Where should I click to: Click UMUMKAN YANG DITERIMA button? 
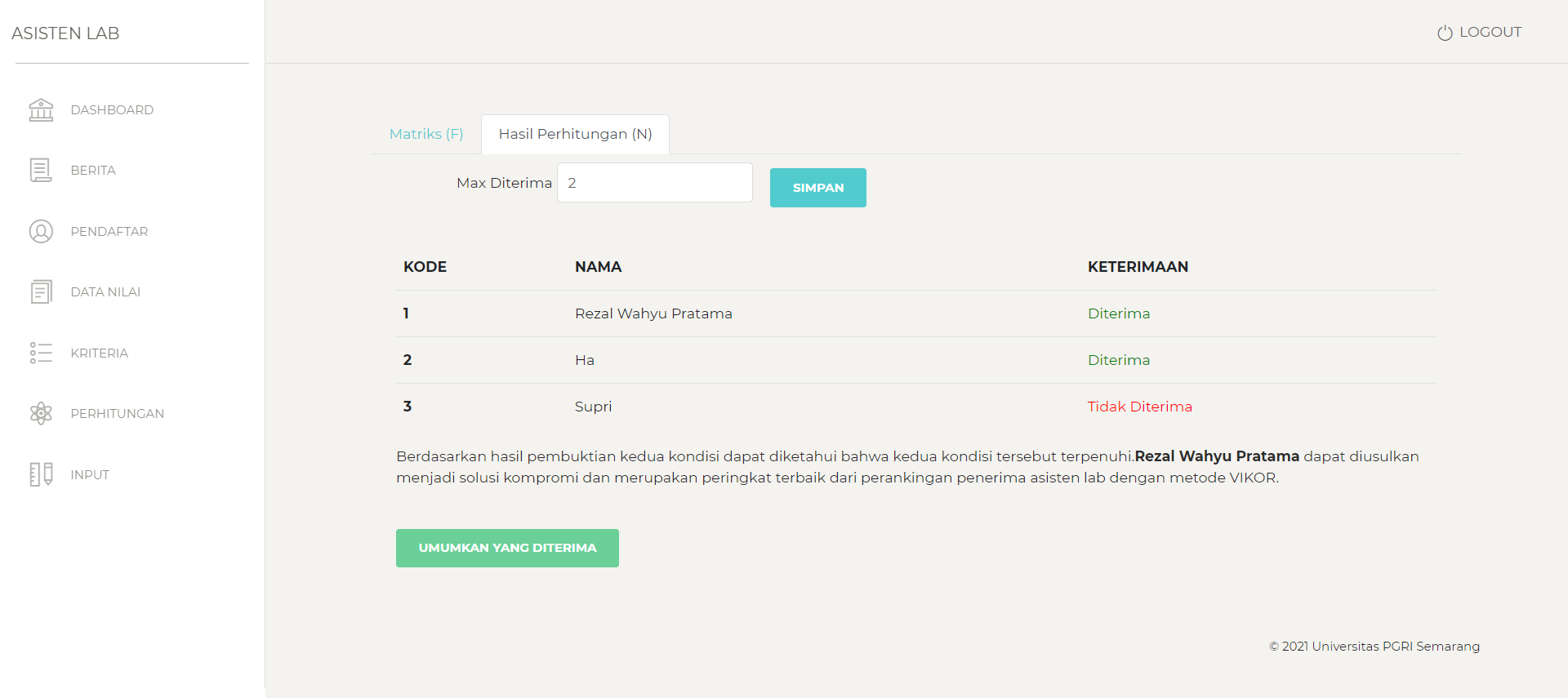tap(507, 548)
